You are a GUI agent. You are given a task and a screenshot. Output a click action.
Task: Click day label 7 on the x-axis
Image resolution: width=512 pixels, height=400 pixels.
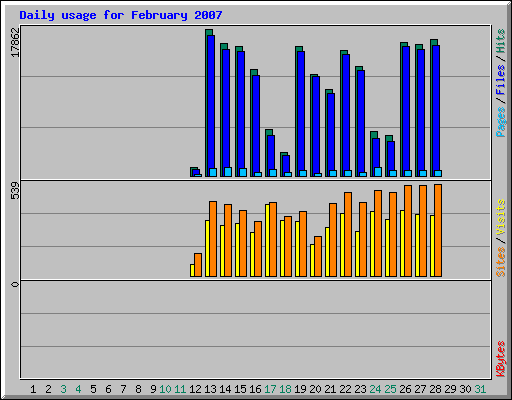click(x=123, y=389)
